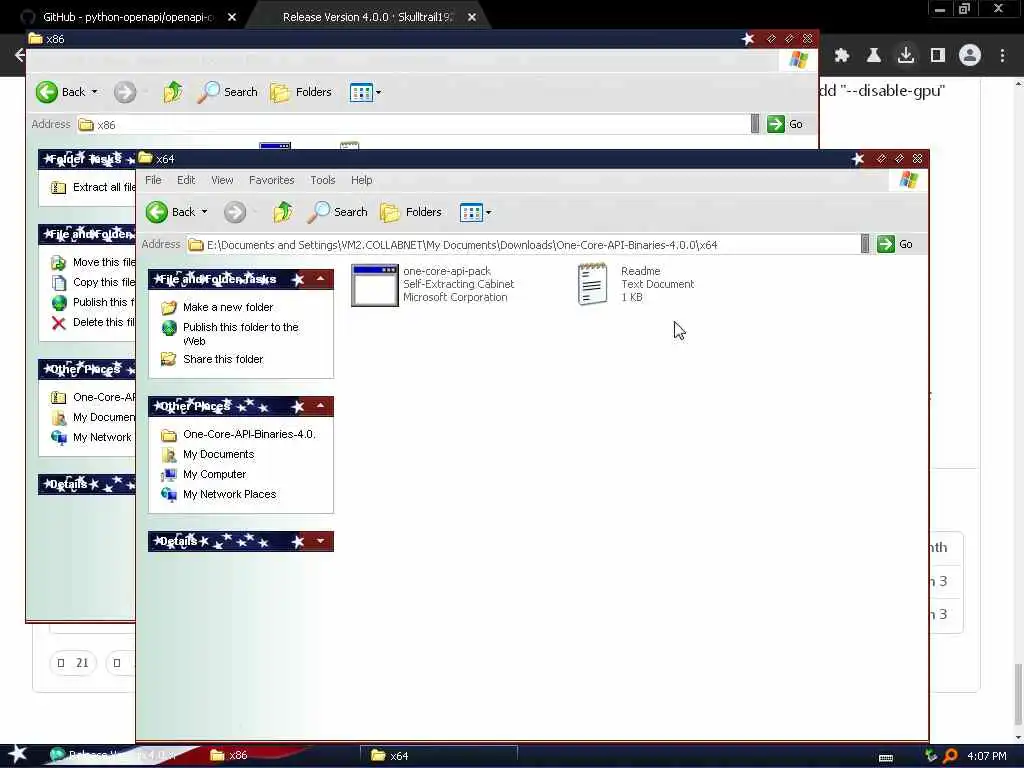Open Search in x86 window toolbar
The image size is (1024, 768).
[x=228, y=92]
